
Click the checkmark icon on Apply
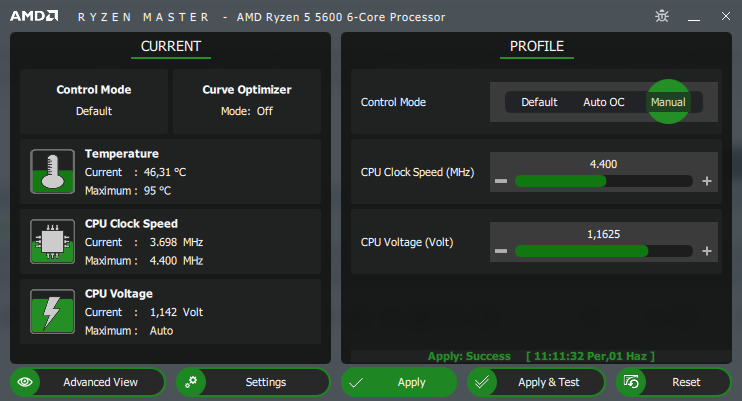[x=356, y=382]
